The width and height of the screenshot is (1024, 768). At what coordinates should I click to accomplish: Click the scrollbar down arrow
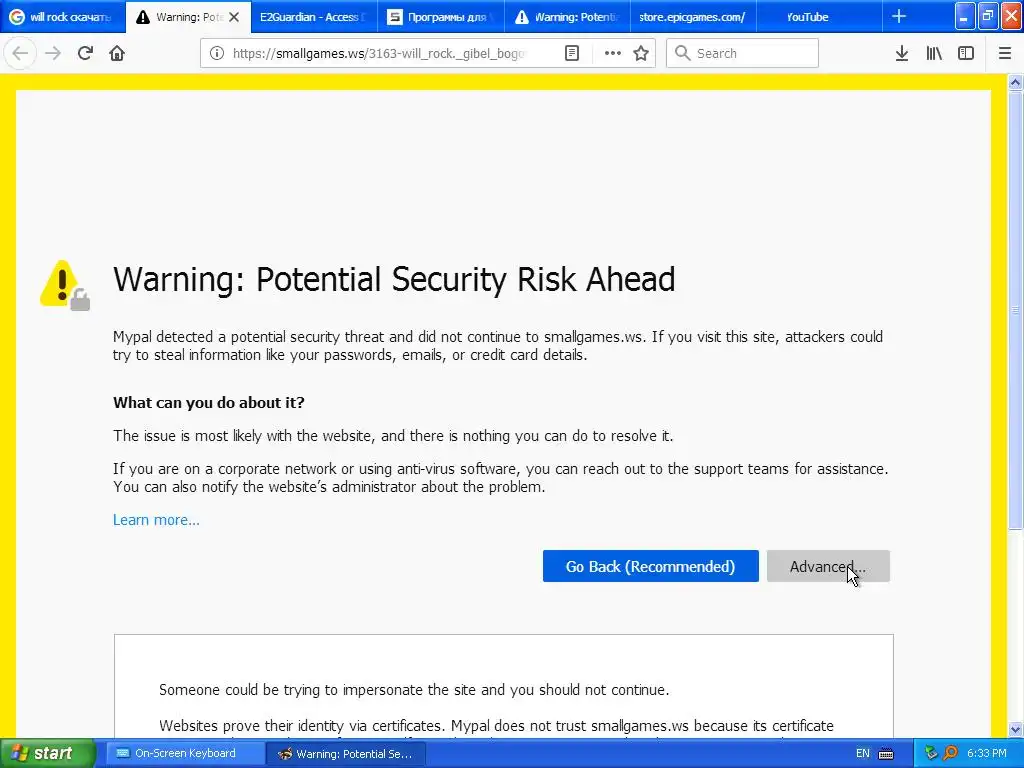tap(1016, 729)
